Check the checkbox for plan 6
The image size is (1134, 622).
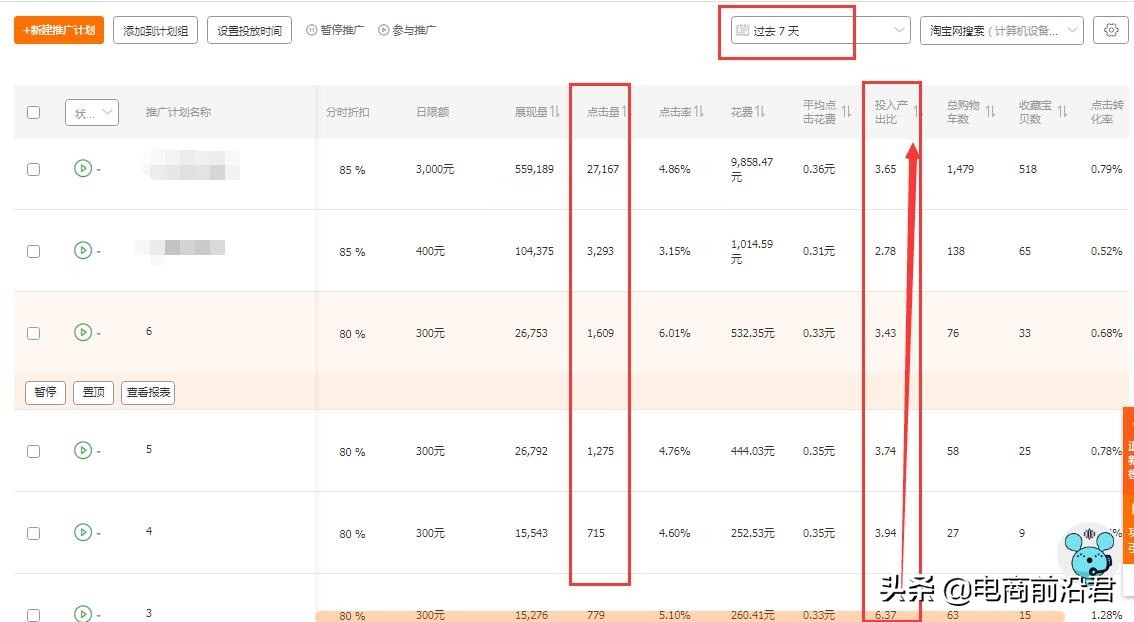tap(33, 333)
